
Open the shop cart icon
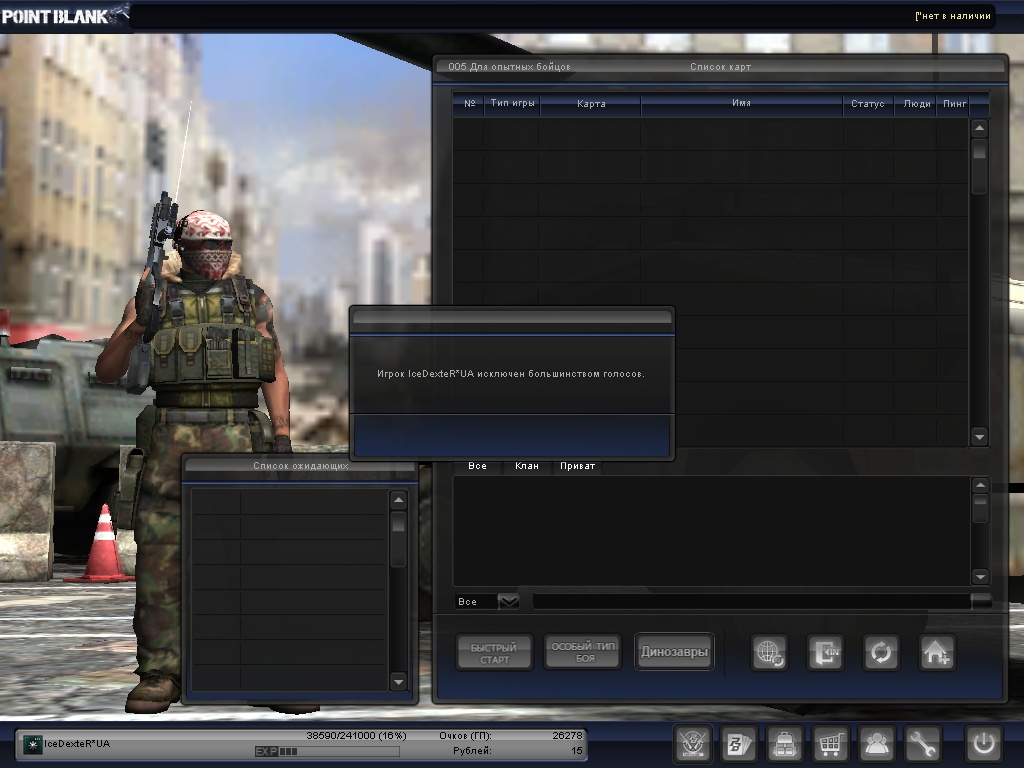830,743
